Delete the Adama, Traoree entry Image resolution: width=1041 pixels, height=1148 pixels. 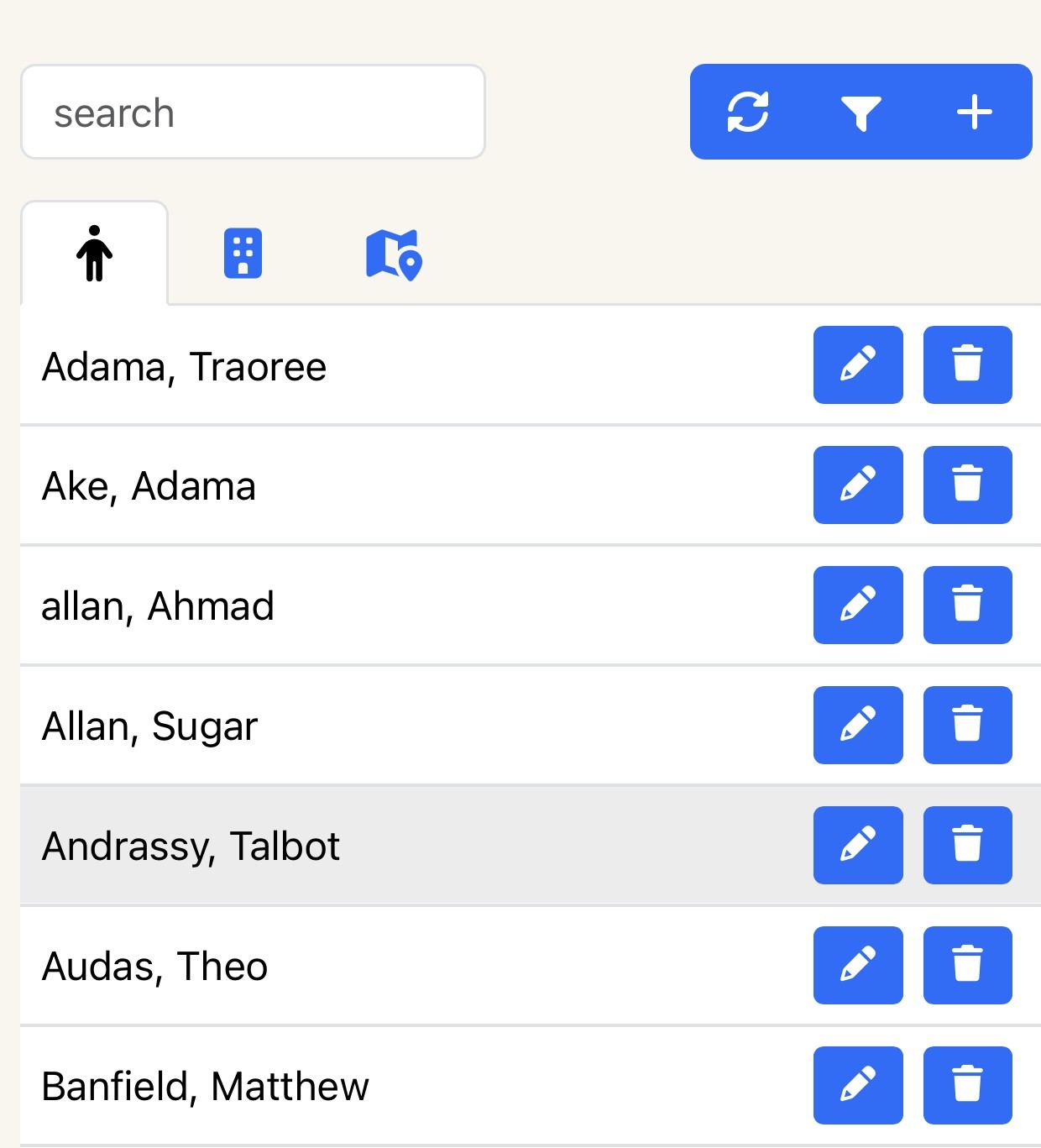click(x=967, y=364)
